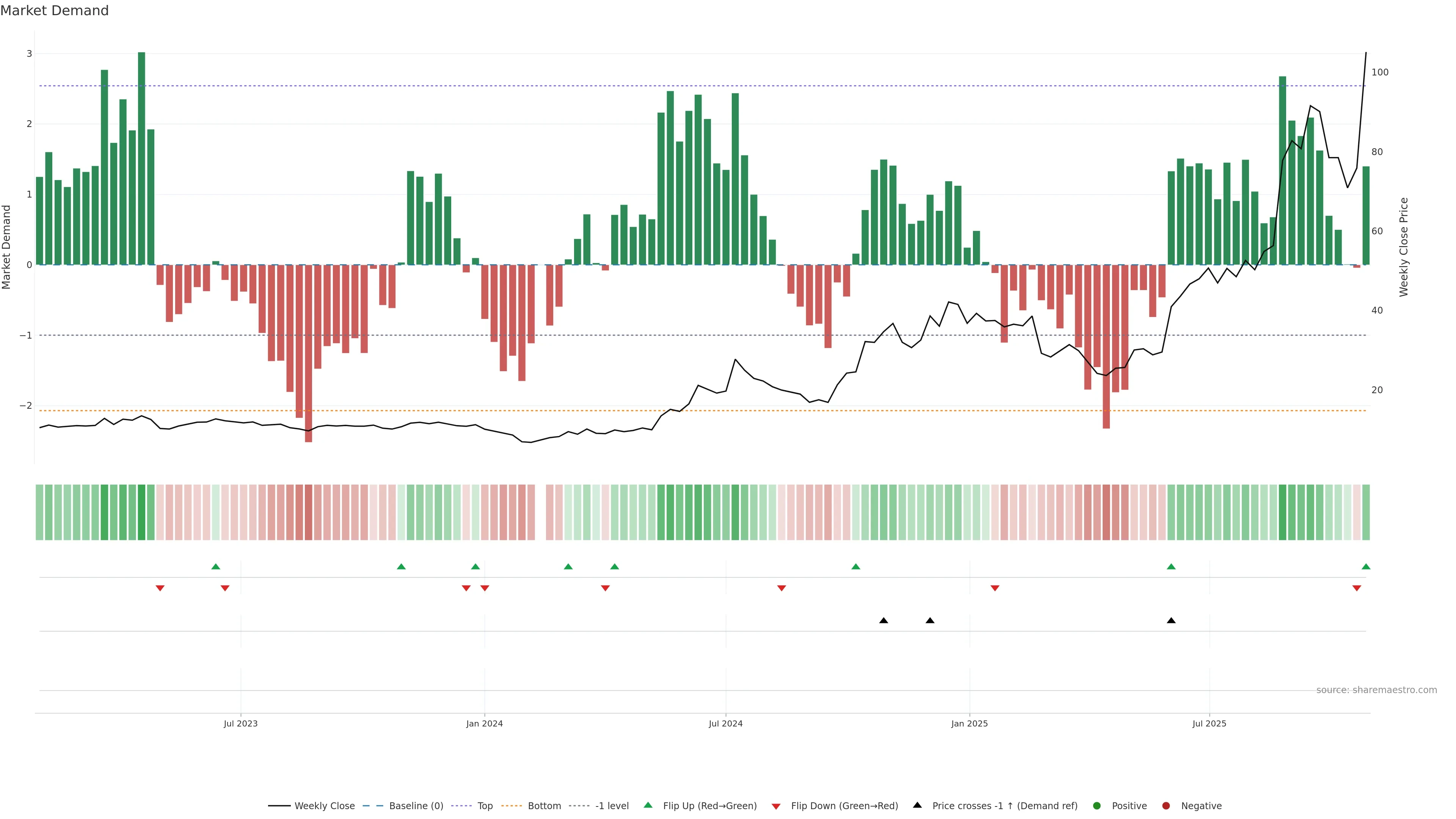
Task: Click the Negative red circle legend icon
Action: coord(1166,806)
